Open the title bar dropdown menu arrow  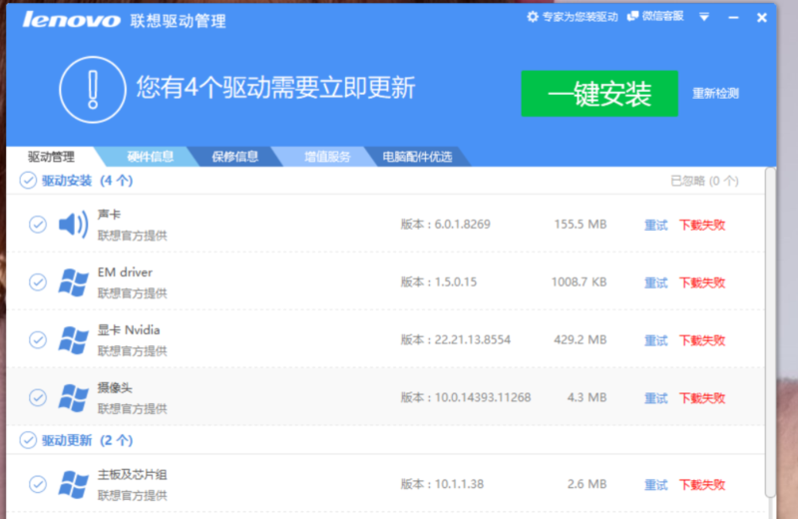(704, 17)
